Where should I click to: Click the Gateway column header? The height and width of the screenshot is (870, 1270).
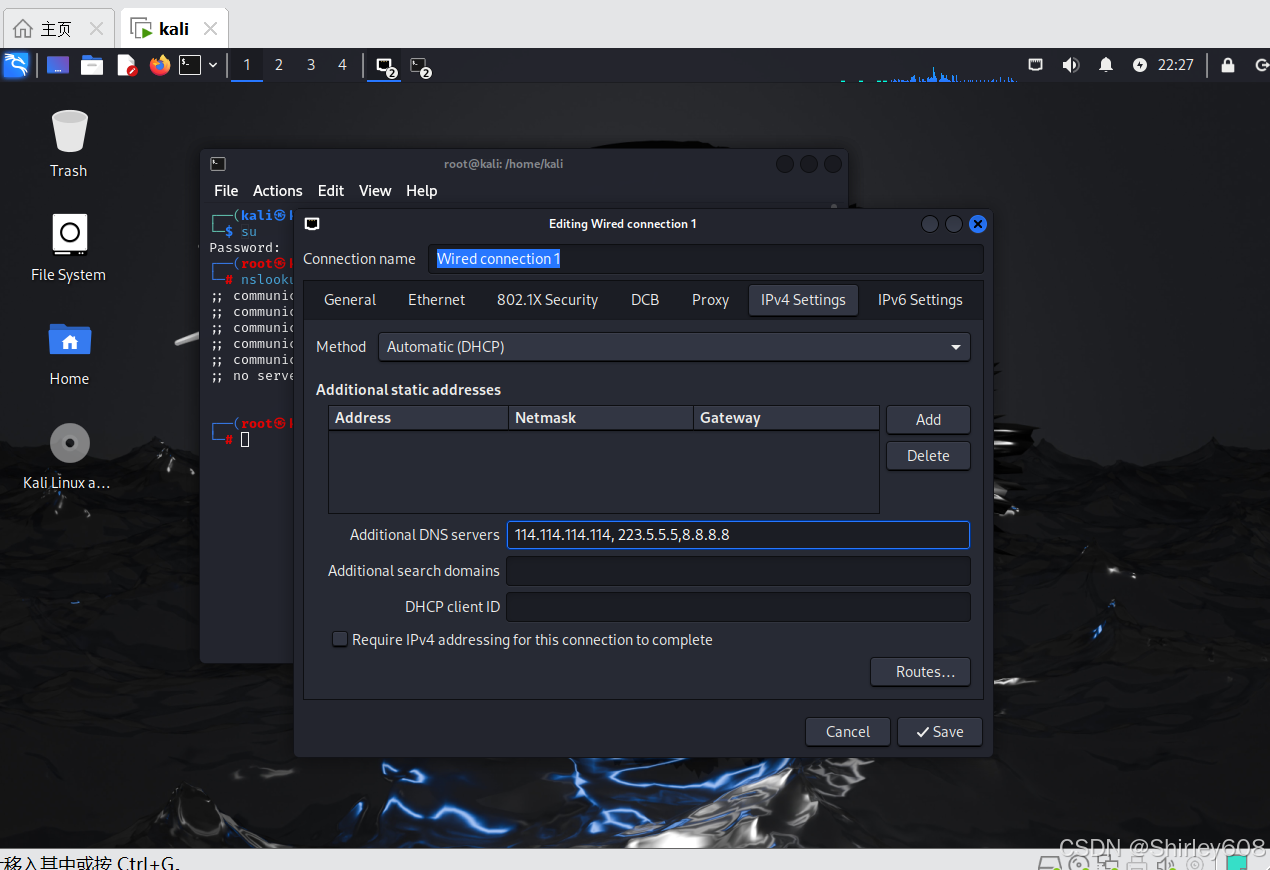click(x=786, y=418)
